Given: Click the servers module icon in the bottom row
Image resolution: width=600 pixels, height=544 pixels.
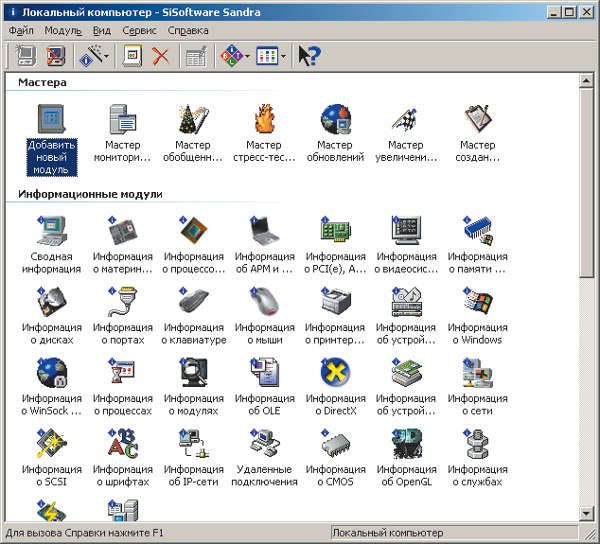Looking at the screenshot, I should coord(122,510).
